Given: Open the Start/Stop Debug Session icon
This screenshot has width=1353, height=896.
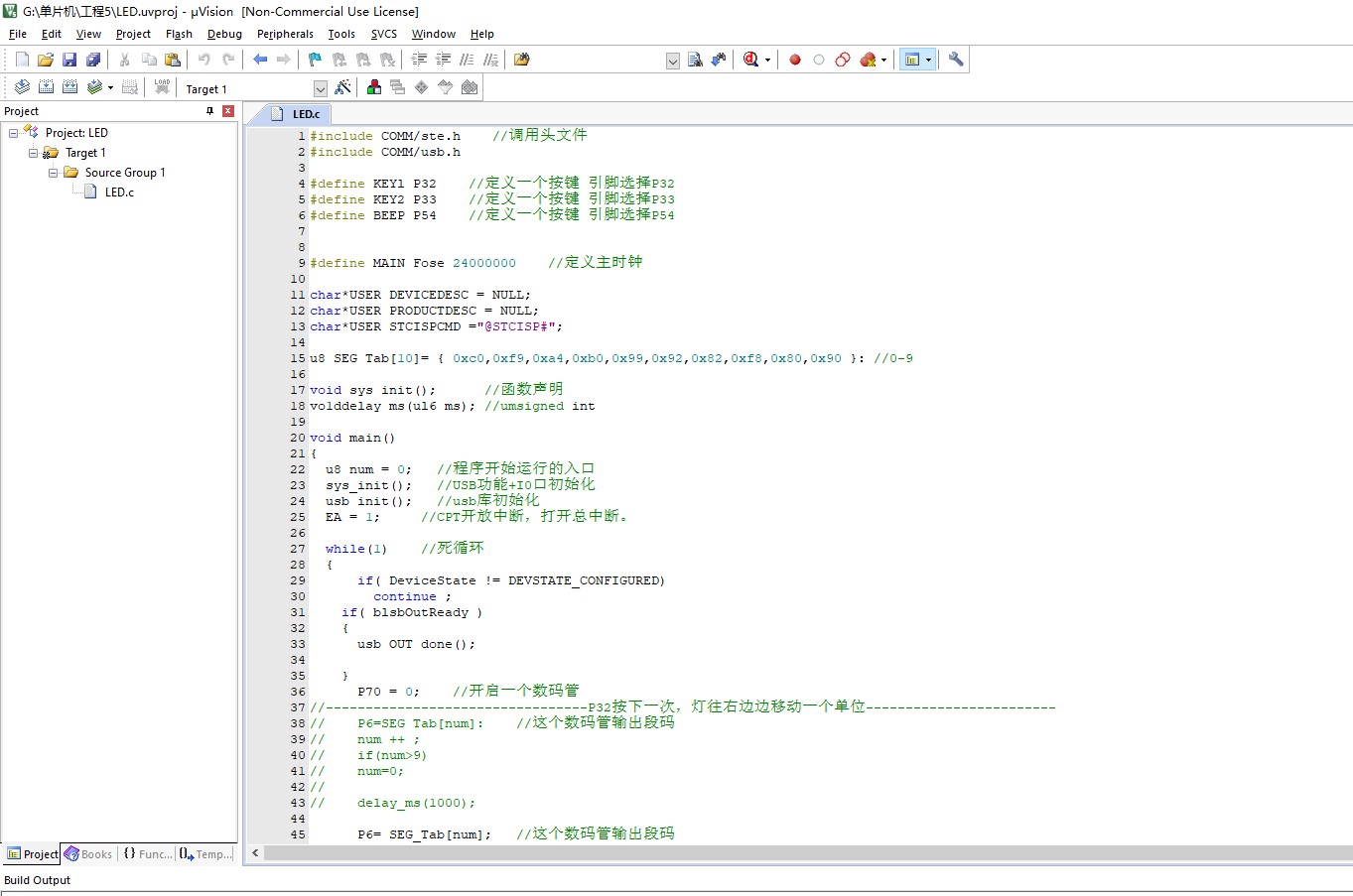Looking at the screenshot, I should 751,60.
